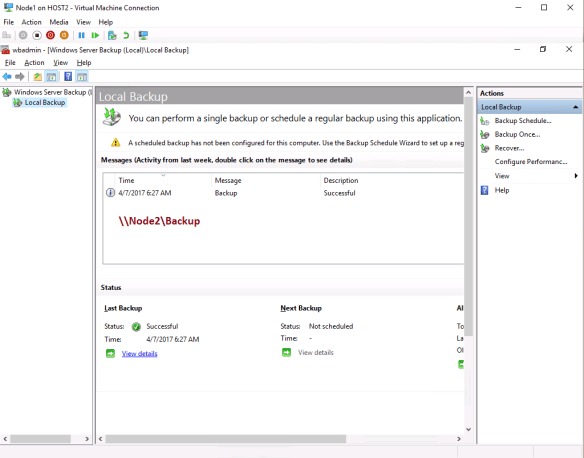Click the Backup Once icon in Actions
Screen dimensions: 584x458
point(485,134)
